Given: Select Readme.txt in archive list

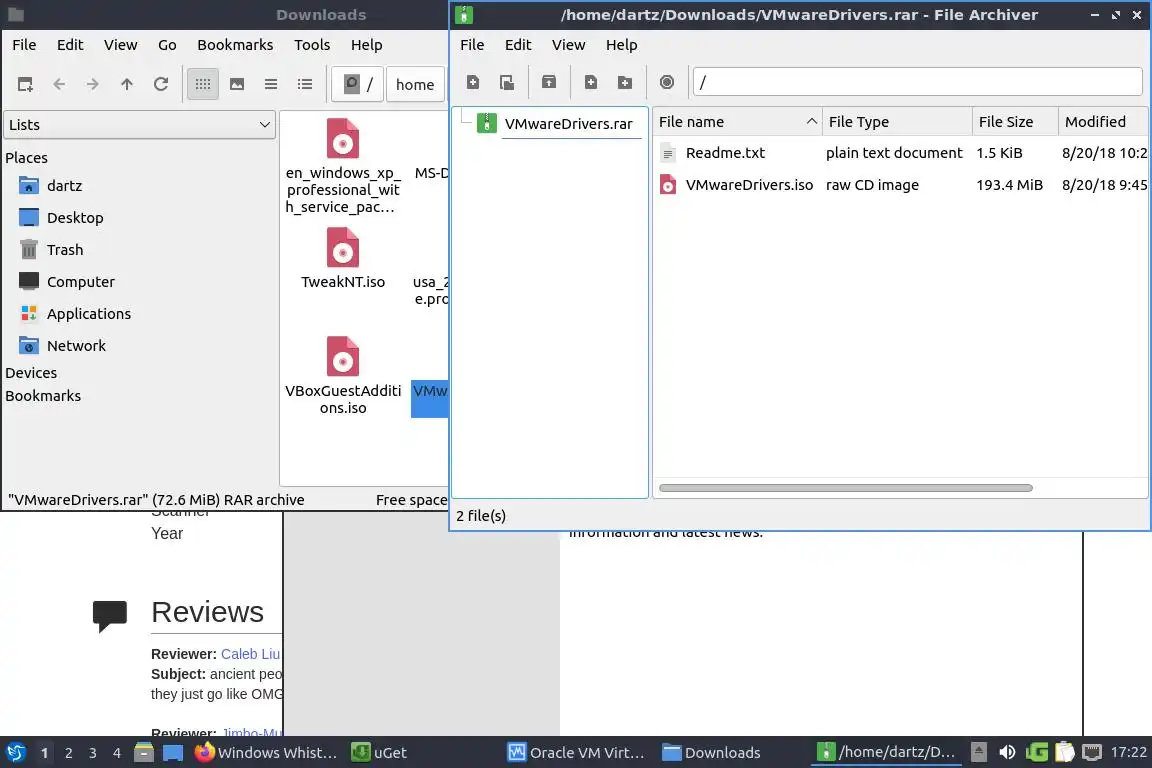Looking at the screenshot, I should click(725, 153).
